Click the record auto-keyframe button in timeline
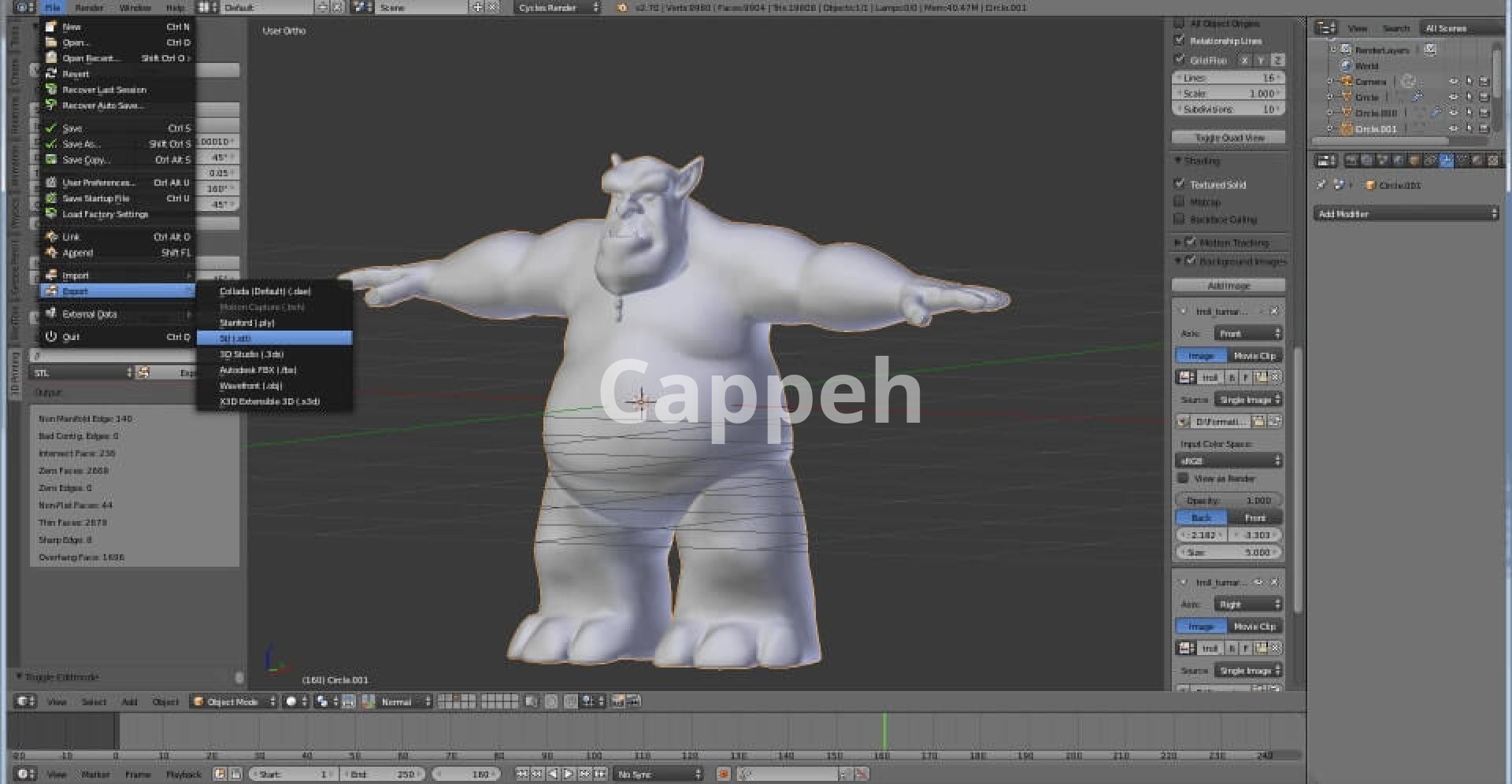The width and height of the screenshot is (1512, 784). pos(723,775)
